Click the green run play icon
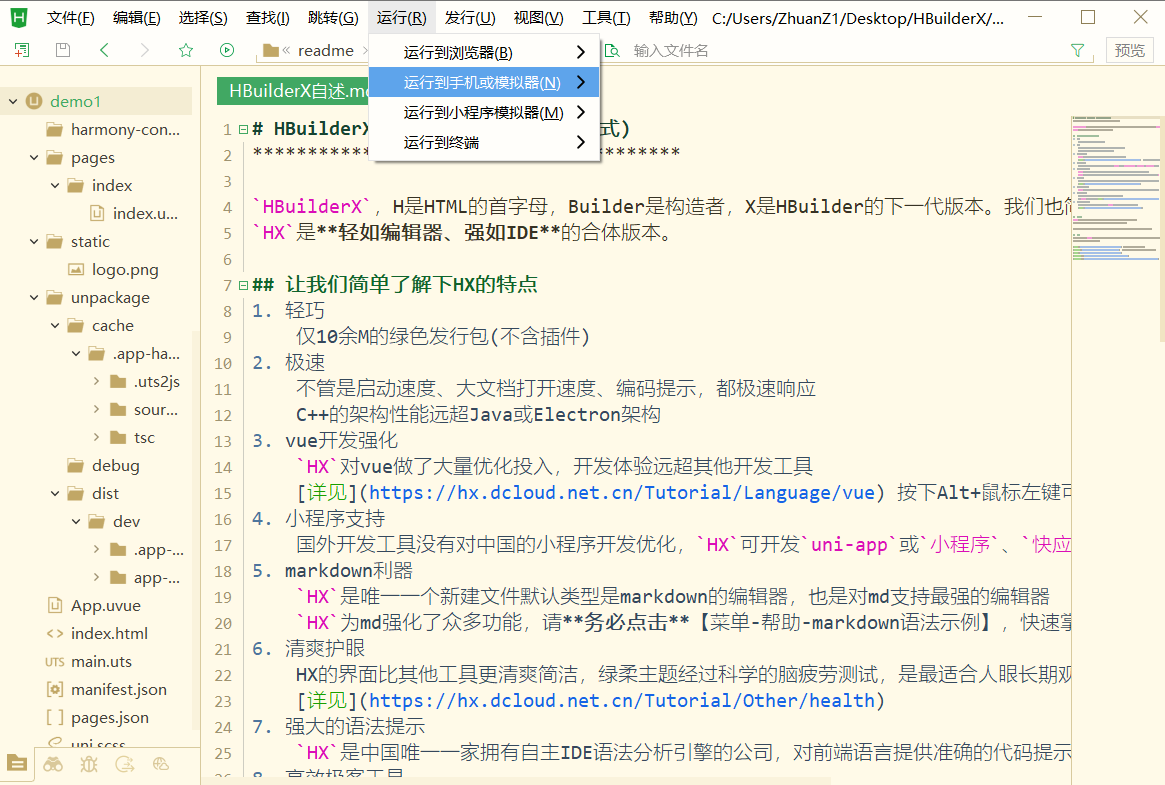This screenshot has width=1165, height=785. (227, 50)
